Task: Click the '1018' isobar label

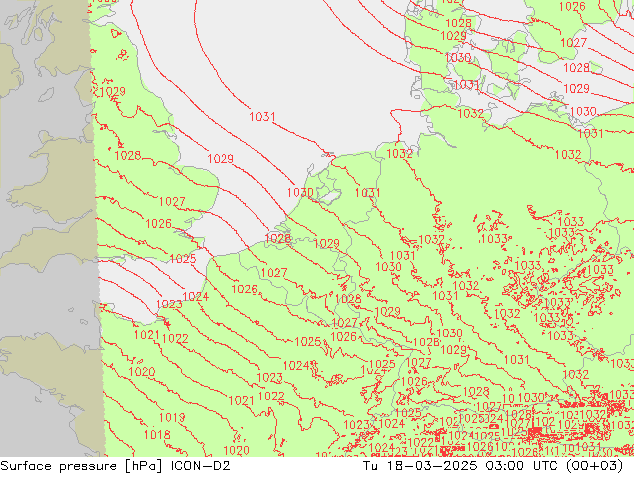Action: point(157,435)
